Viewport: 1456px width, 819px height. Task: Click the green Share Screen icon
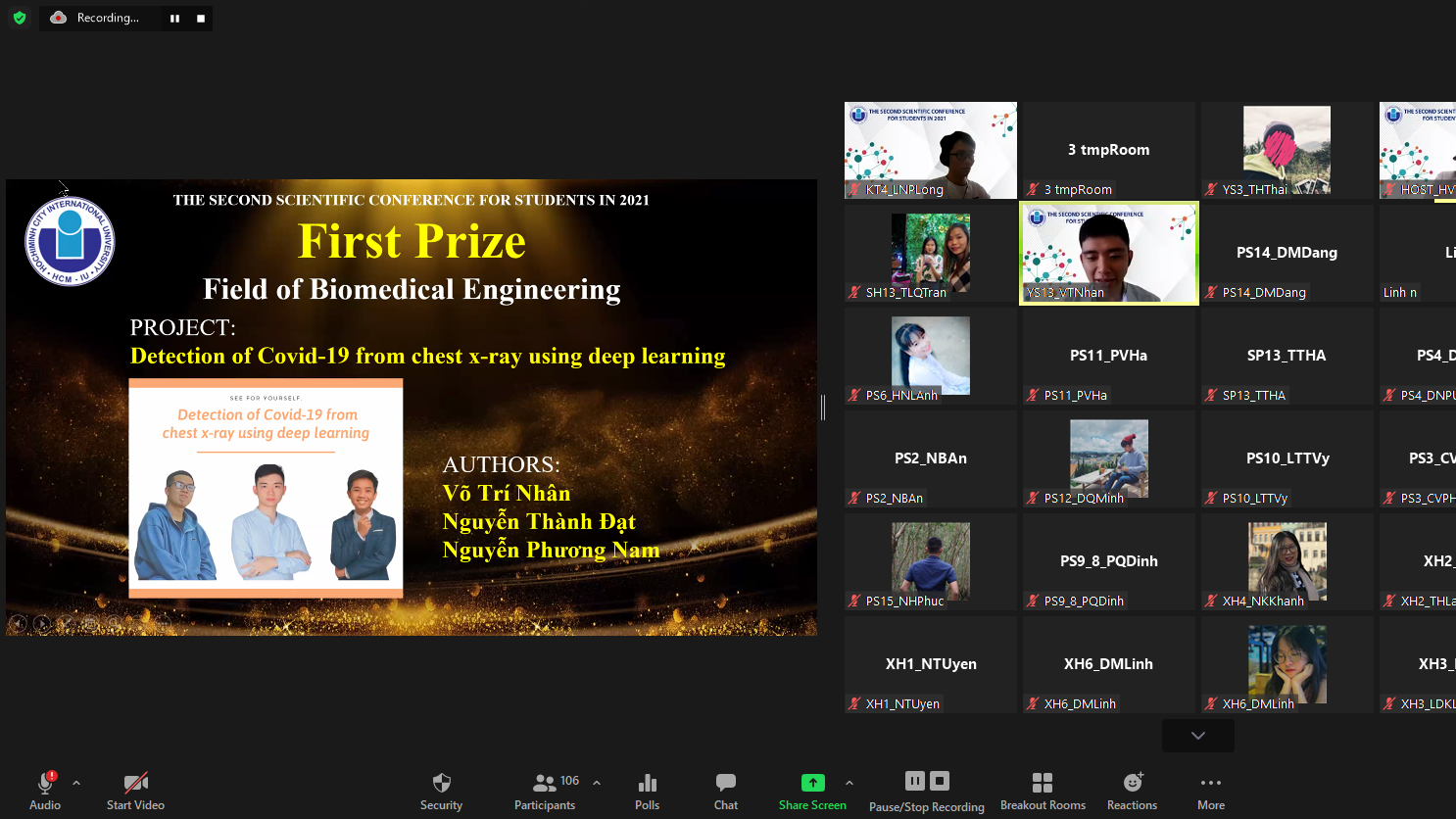click(812, 783)
